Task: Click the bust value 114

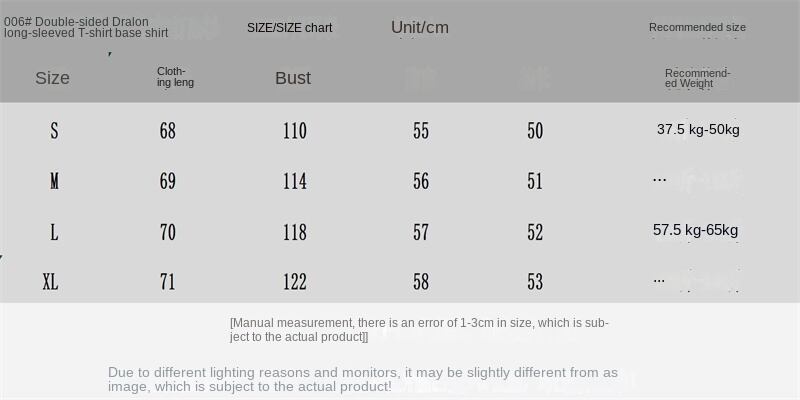Action: [x=294, y=181]
